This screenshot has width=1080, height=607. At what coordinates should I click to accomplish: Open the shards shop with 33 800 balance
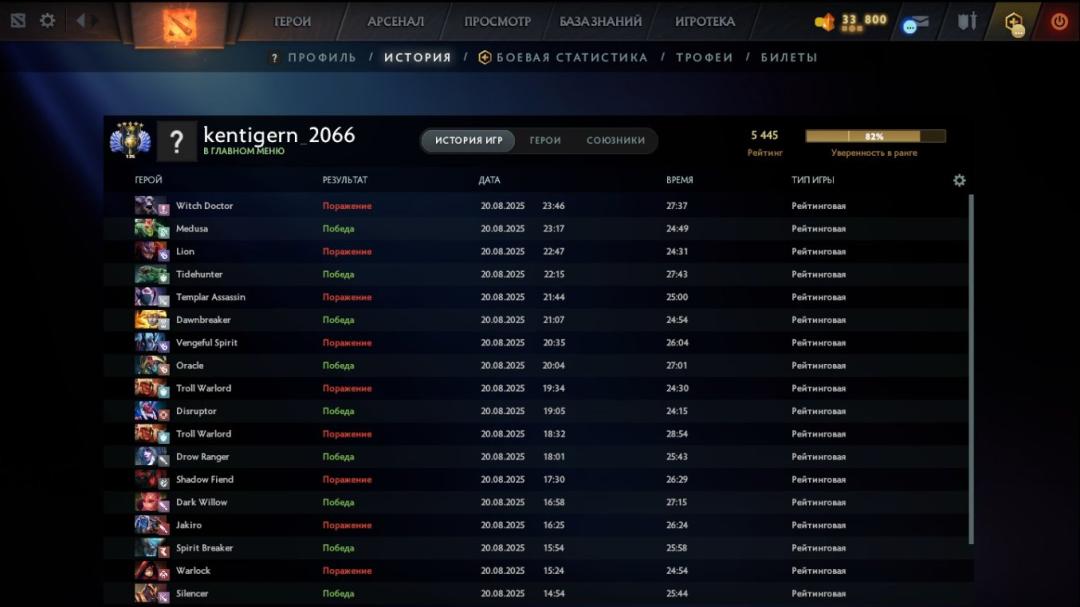coord(850,22)
